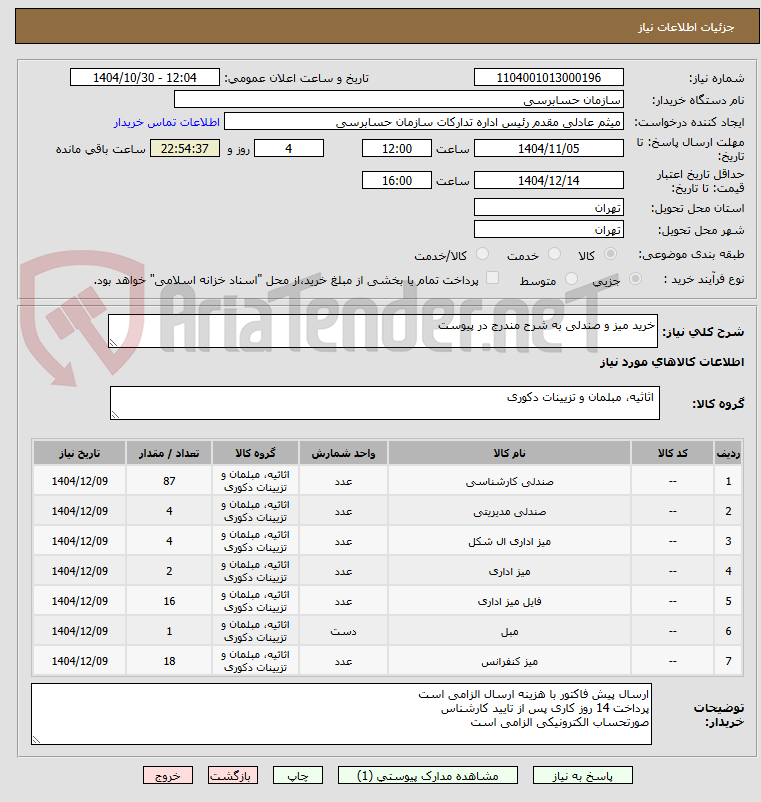Image resolution: width=761 pixels, height=802 pixels.
Task: Click the 'نام کالا' column header
Action: [x=509, y=453]
